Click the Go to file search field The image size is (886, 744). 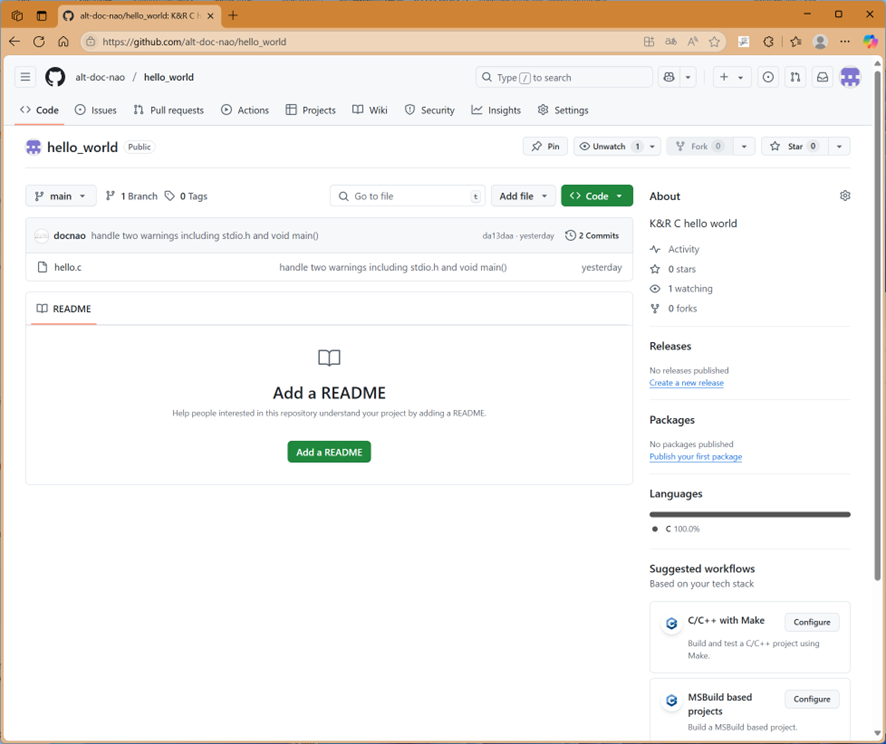407,196
